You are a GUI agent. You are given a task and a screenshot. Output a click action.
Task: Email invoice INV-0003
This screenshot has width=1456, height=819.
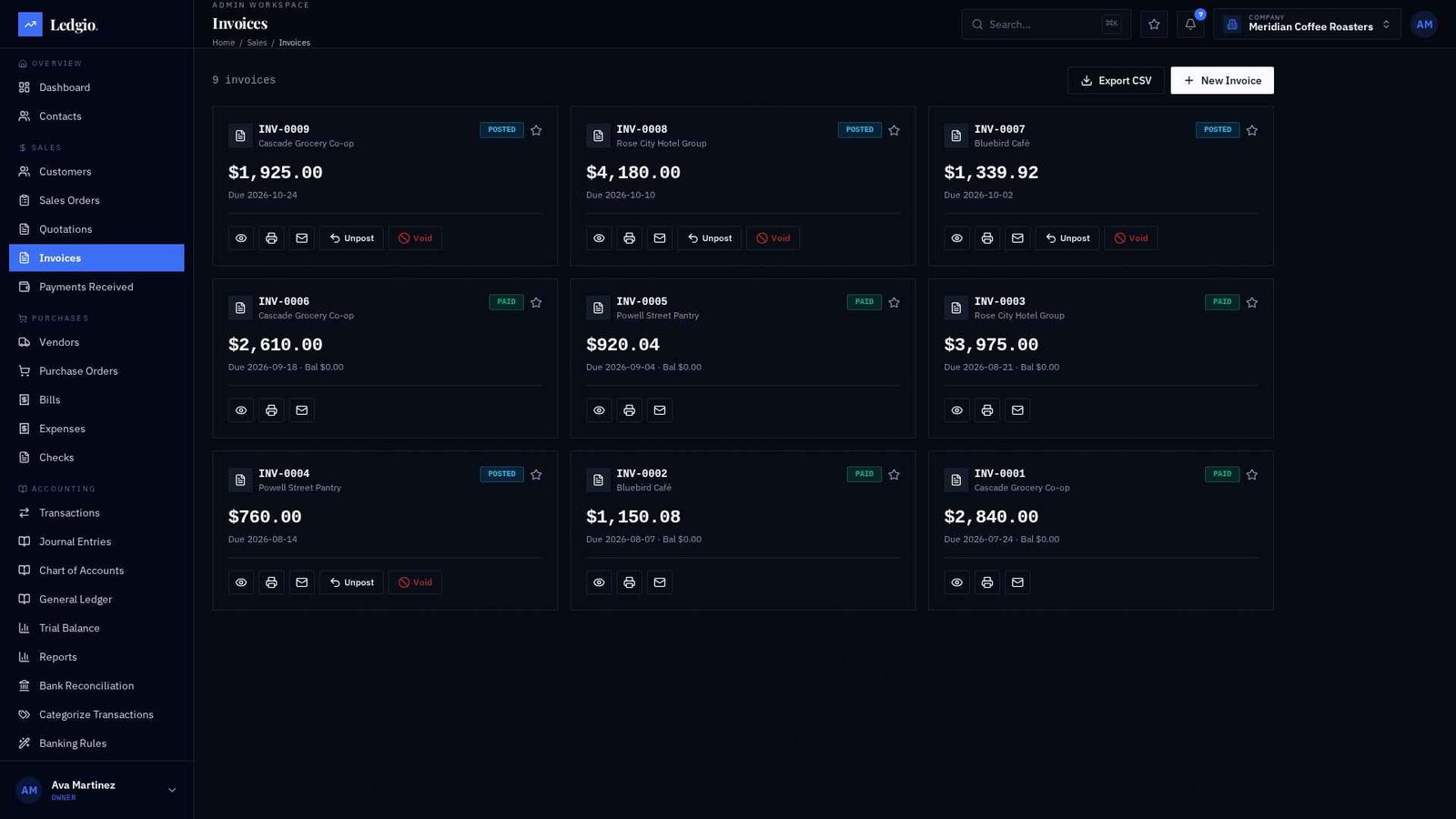click(1017, 410)
